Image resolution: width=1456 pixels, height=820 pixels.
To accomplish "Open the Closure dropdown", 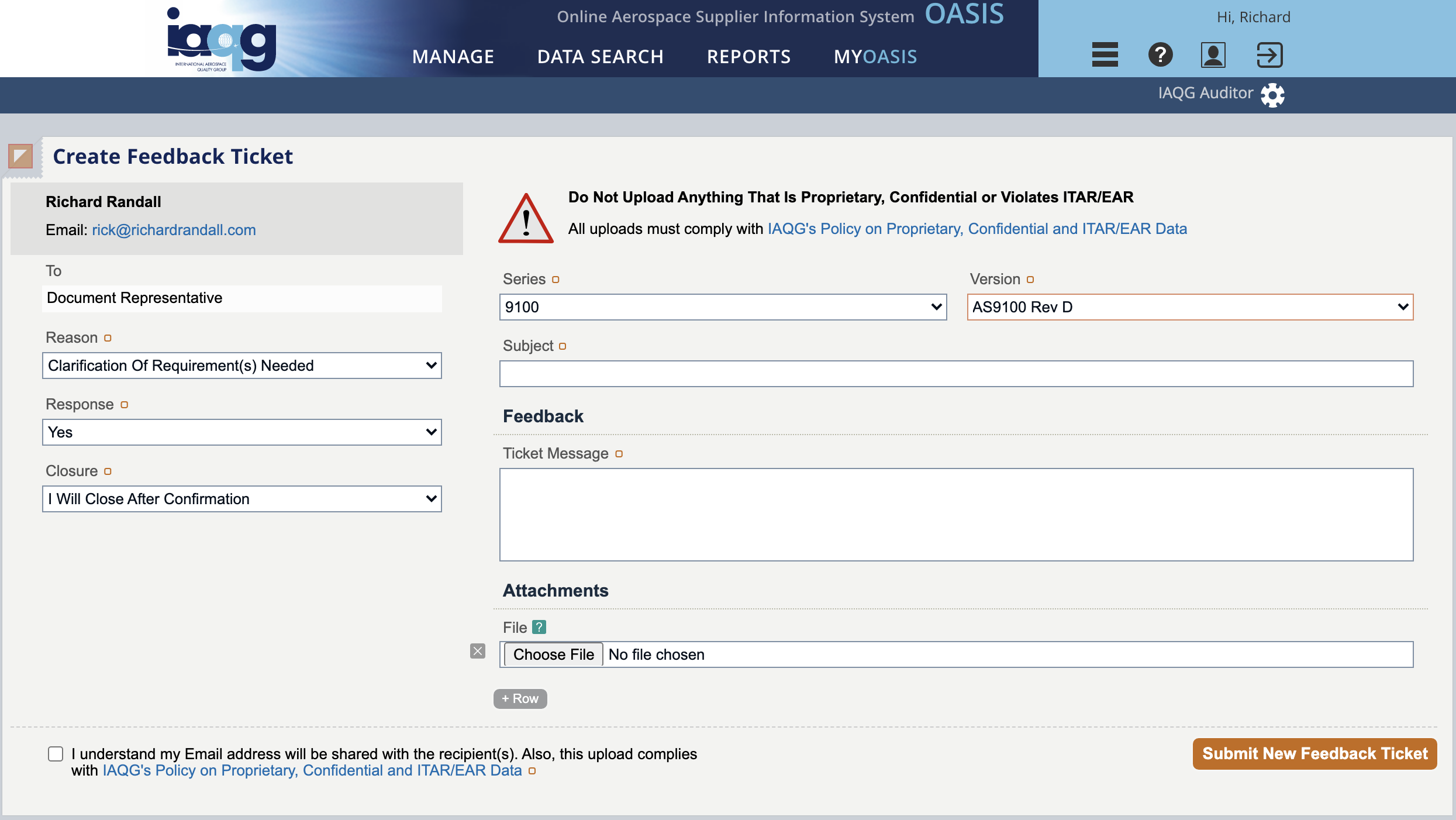I will 242,499.
